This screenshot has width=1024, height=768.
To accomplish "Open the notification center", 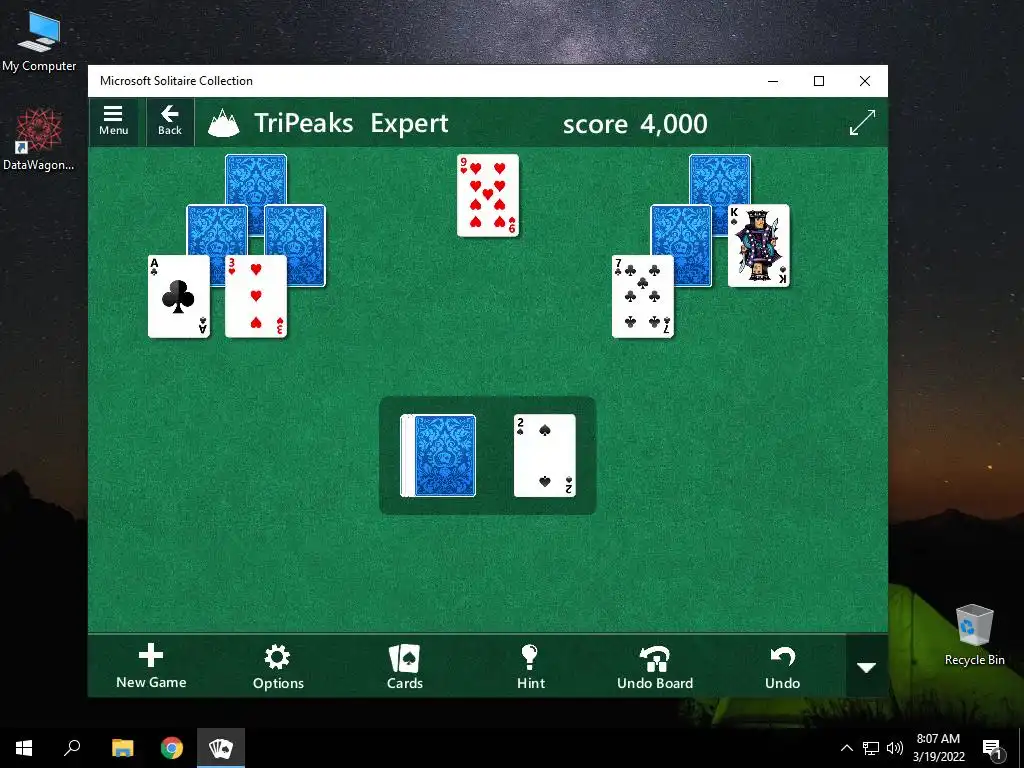I will pos(992,749).
